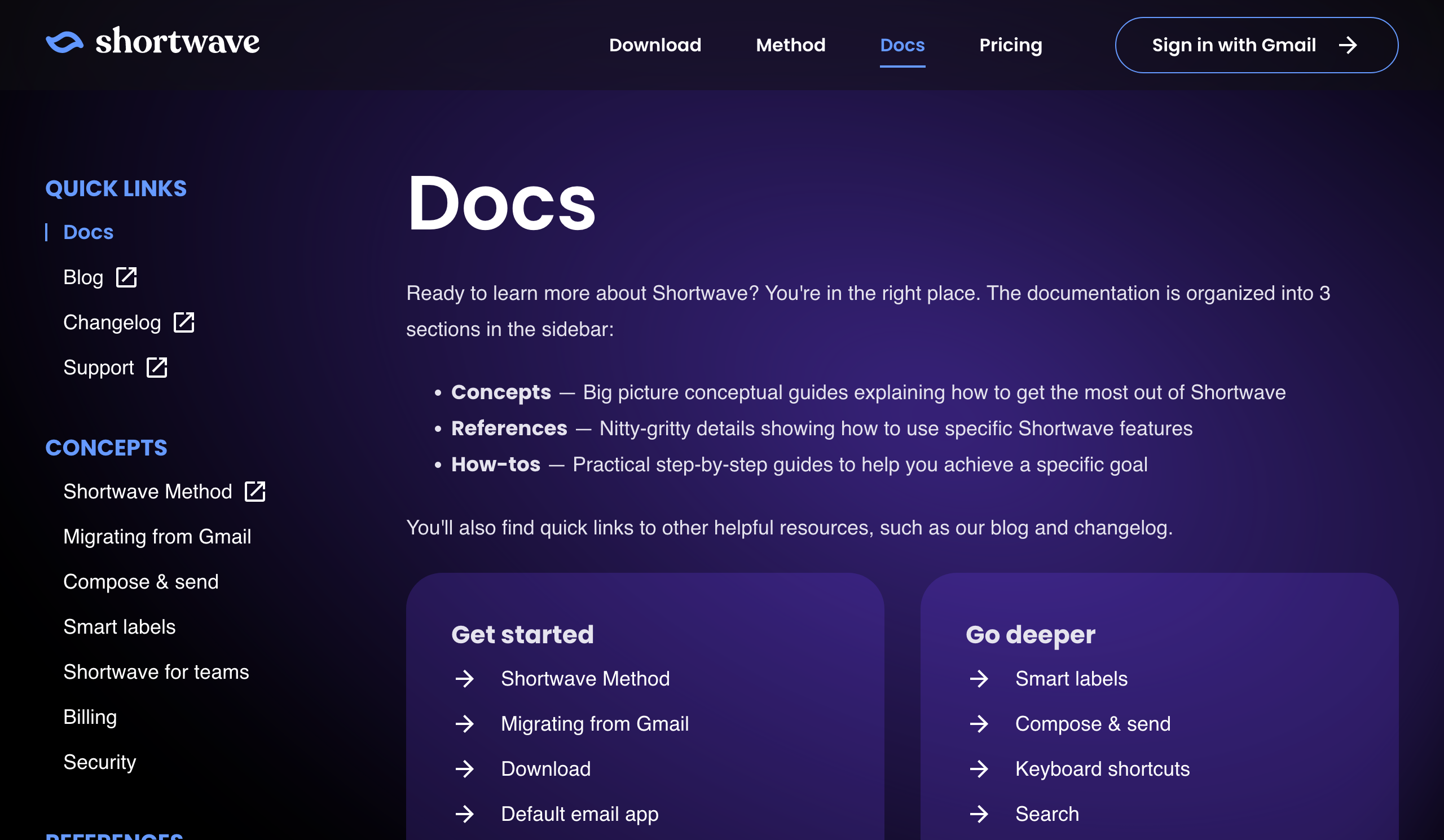
Task: Click arrow icon beside Keyboard shortcuts
Action: click(x=979, y=769)
